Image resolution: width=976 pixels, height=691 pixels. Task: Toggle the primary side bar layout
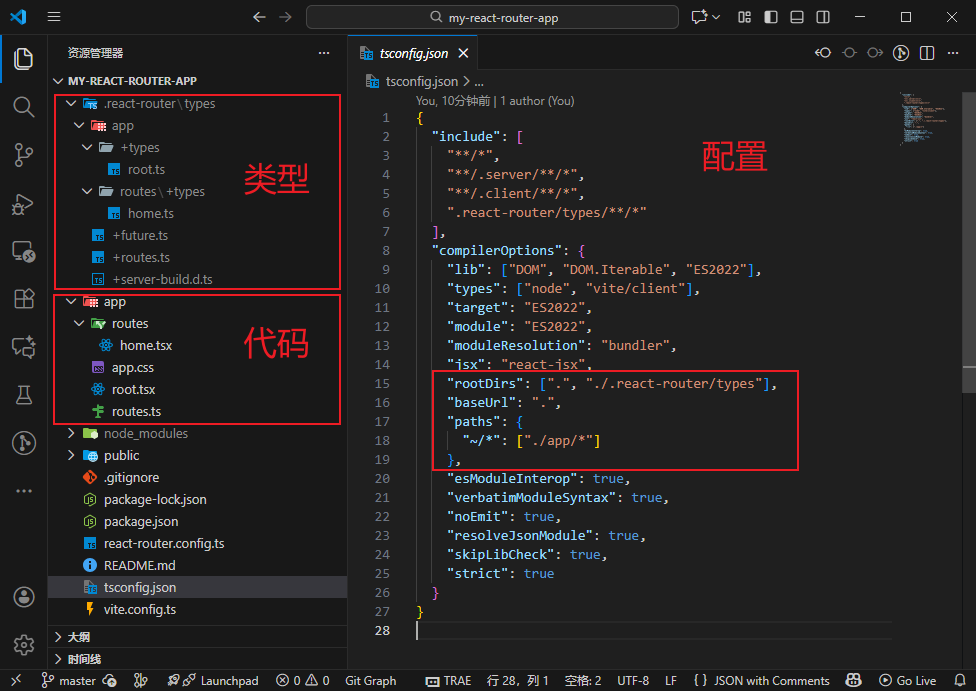[771, 17]
